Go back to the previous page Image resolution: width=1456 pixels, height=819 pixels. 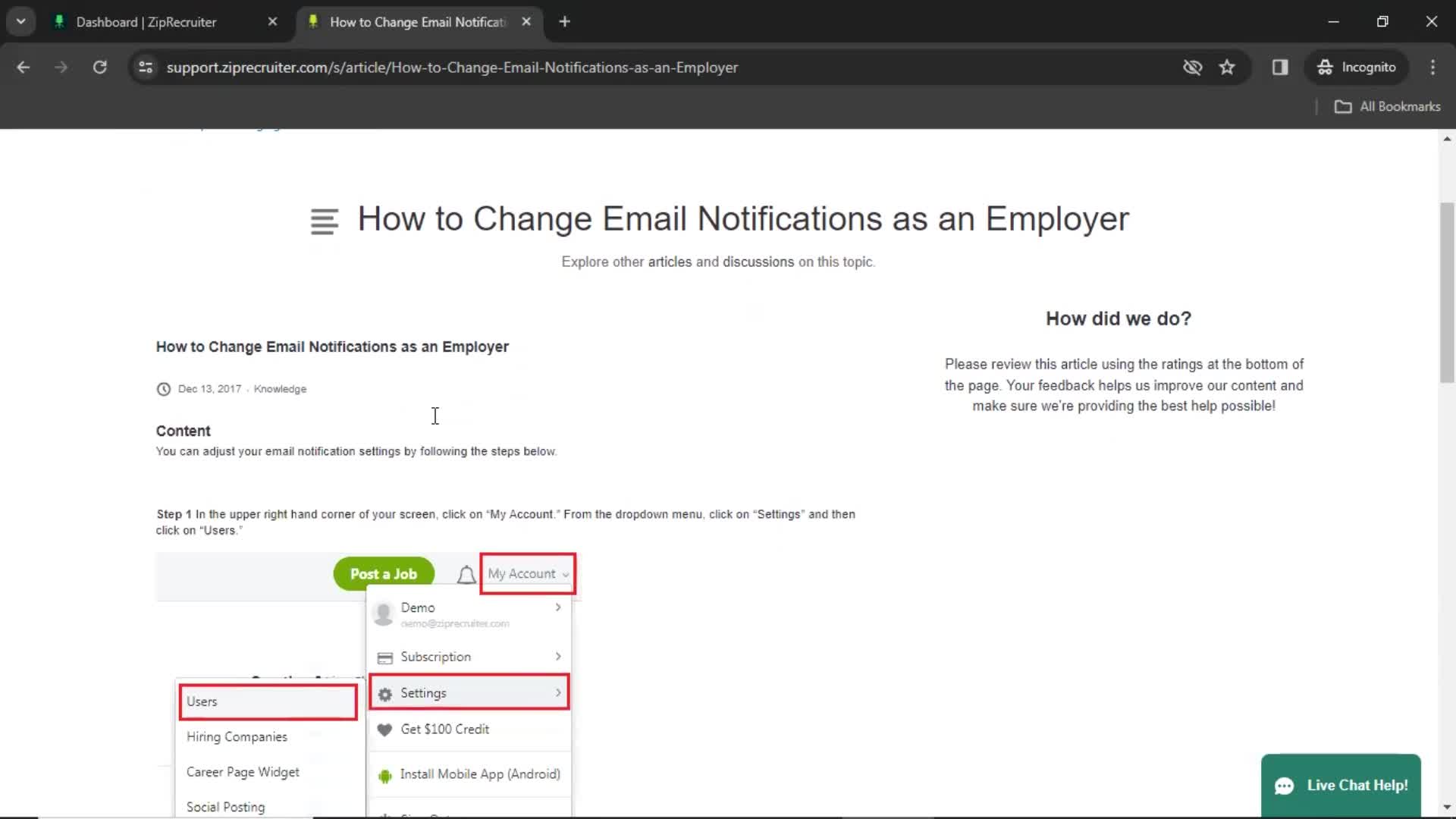point(24,67)
